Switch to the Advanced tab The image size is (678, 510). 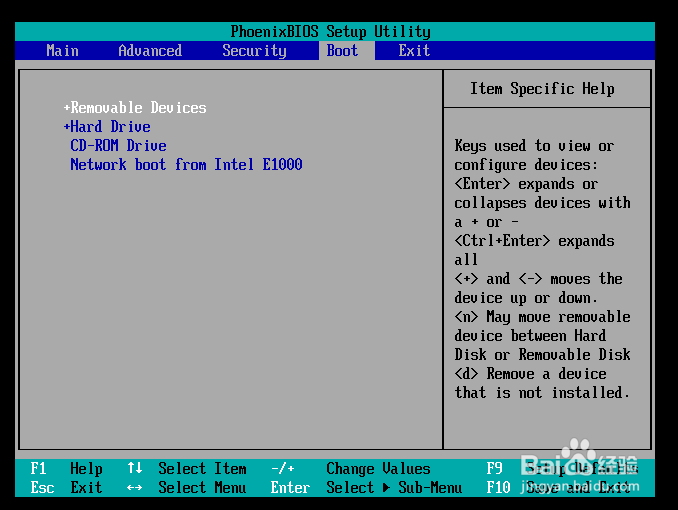[150, 51]
